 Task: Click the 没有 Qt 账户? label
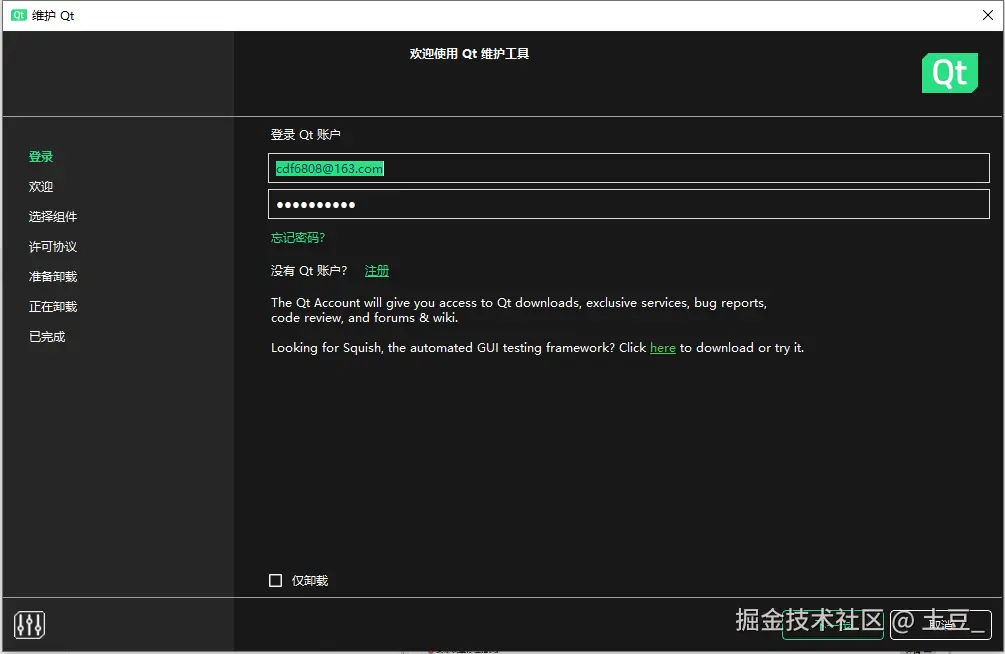click(309, 271)
